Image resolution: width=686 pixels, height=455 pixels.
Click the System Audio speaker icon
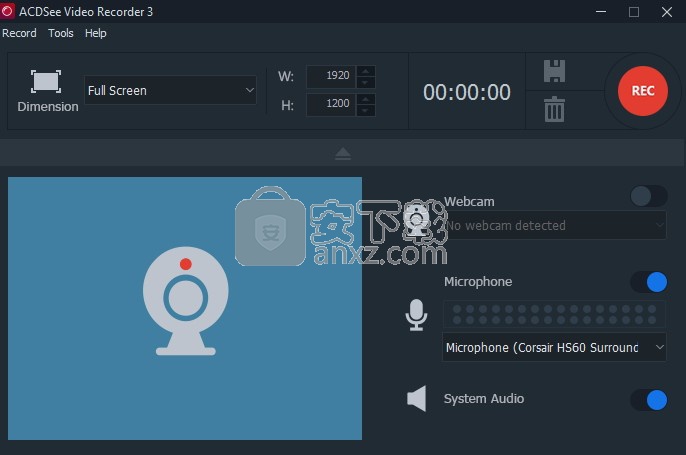pyautogui.click(x=416, y=399)
